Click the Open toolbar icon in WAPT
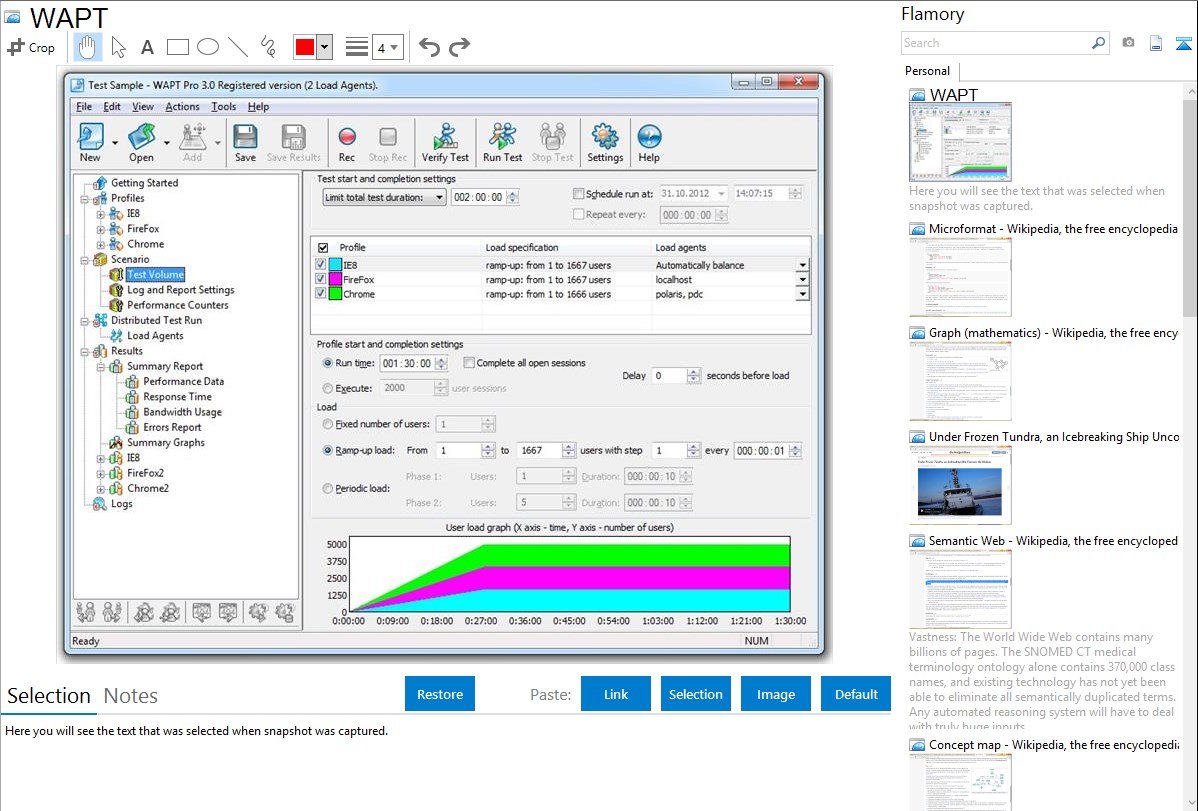Viewport: 1198px width, 811px height. click(141, 143)
